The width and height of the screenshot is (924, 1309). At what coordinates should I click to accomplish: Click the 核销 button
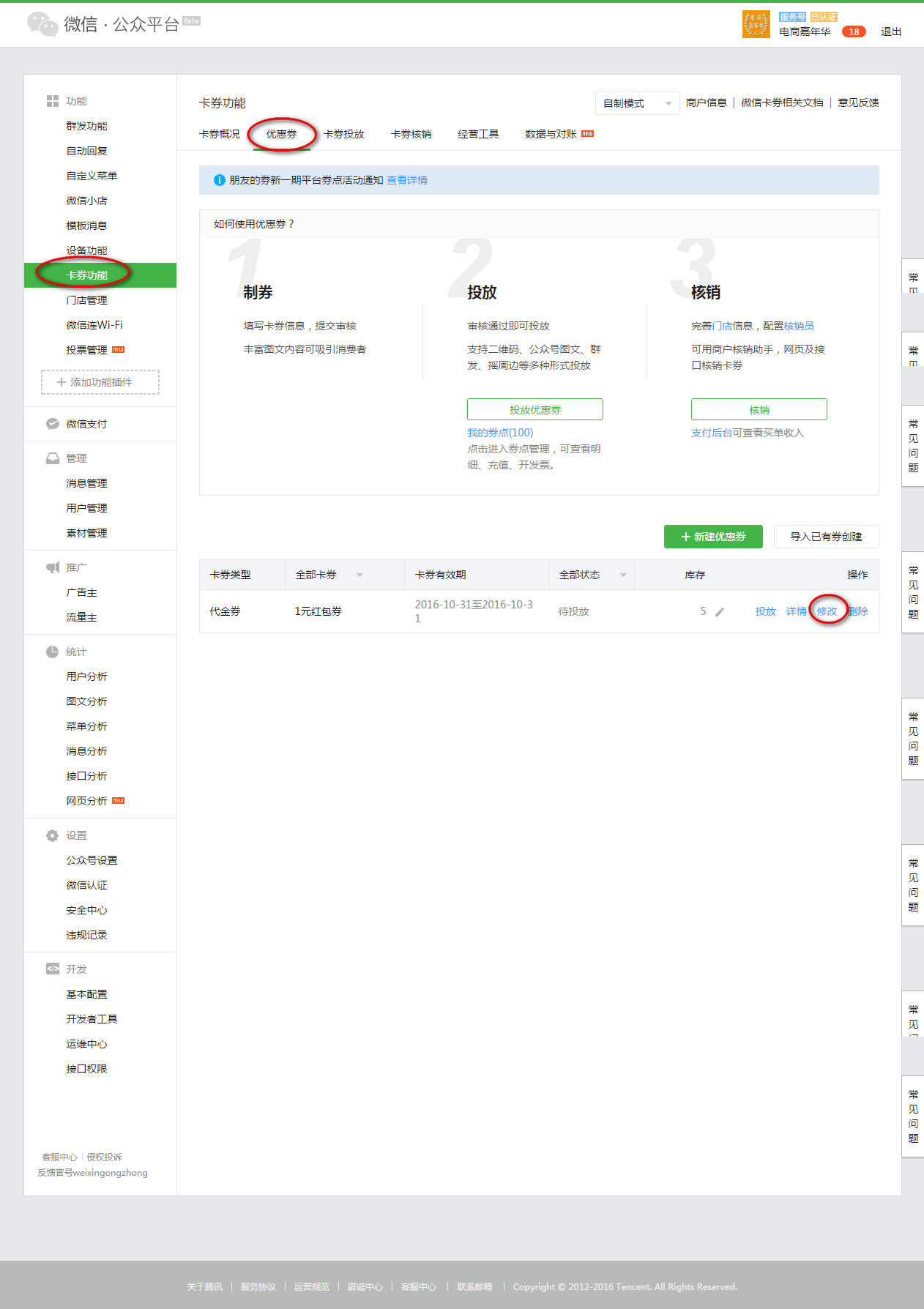point(759,410)
